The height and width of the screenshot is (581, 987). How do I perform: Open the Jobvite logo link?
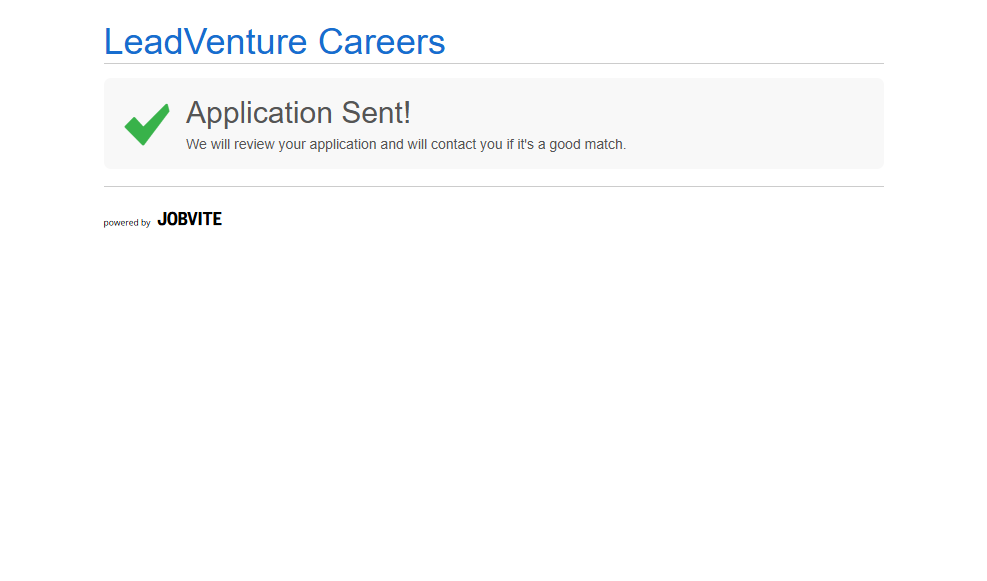coord(189,219)
